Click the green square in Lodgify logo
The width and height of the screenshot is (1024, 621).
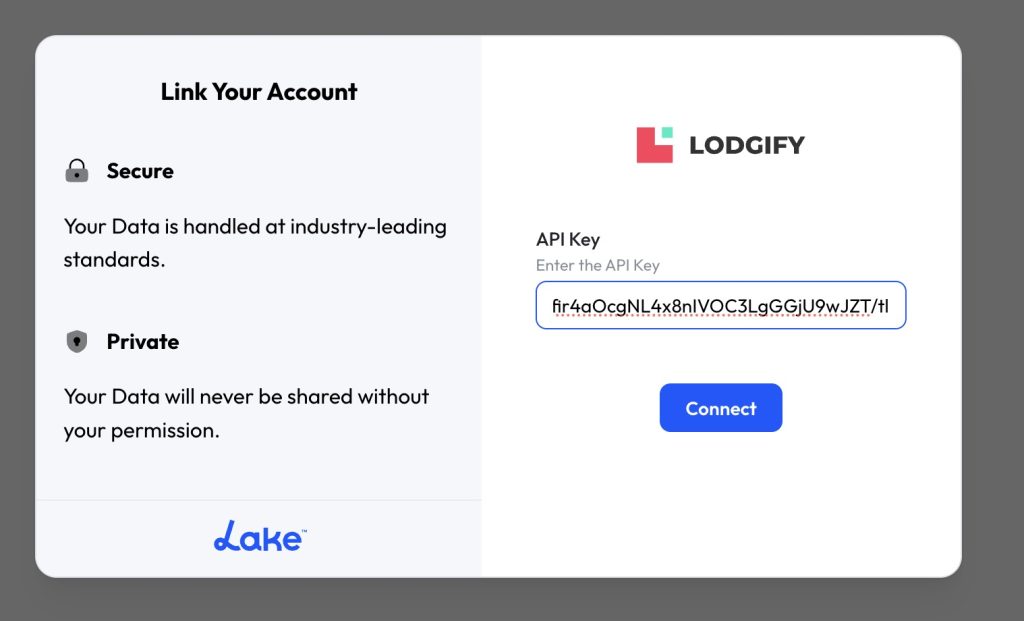pyautogui.click(x=667, y=133)
